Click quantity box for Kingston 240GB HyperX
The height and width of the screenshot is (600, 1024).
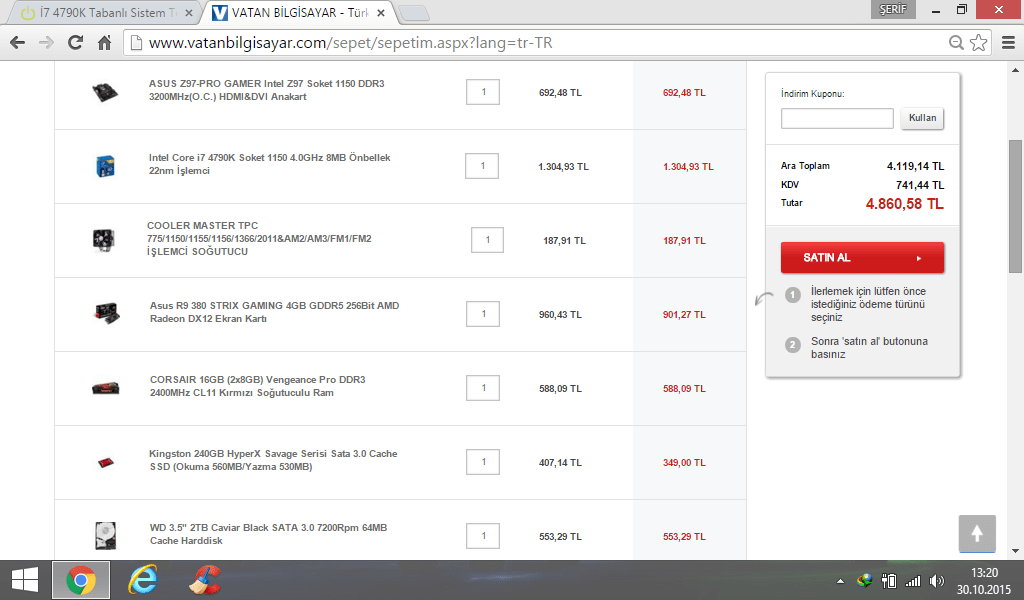point(483,462)
